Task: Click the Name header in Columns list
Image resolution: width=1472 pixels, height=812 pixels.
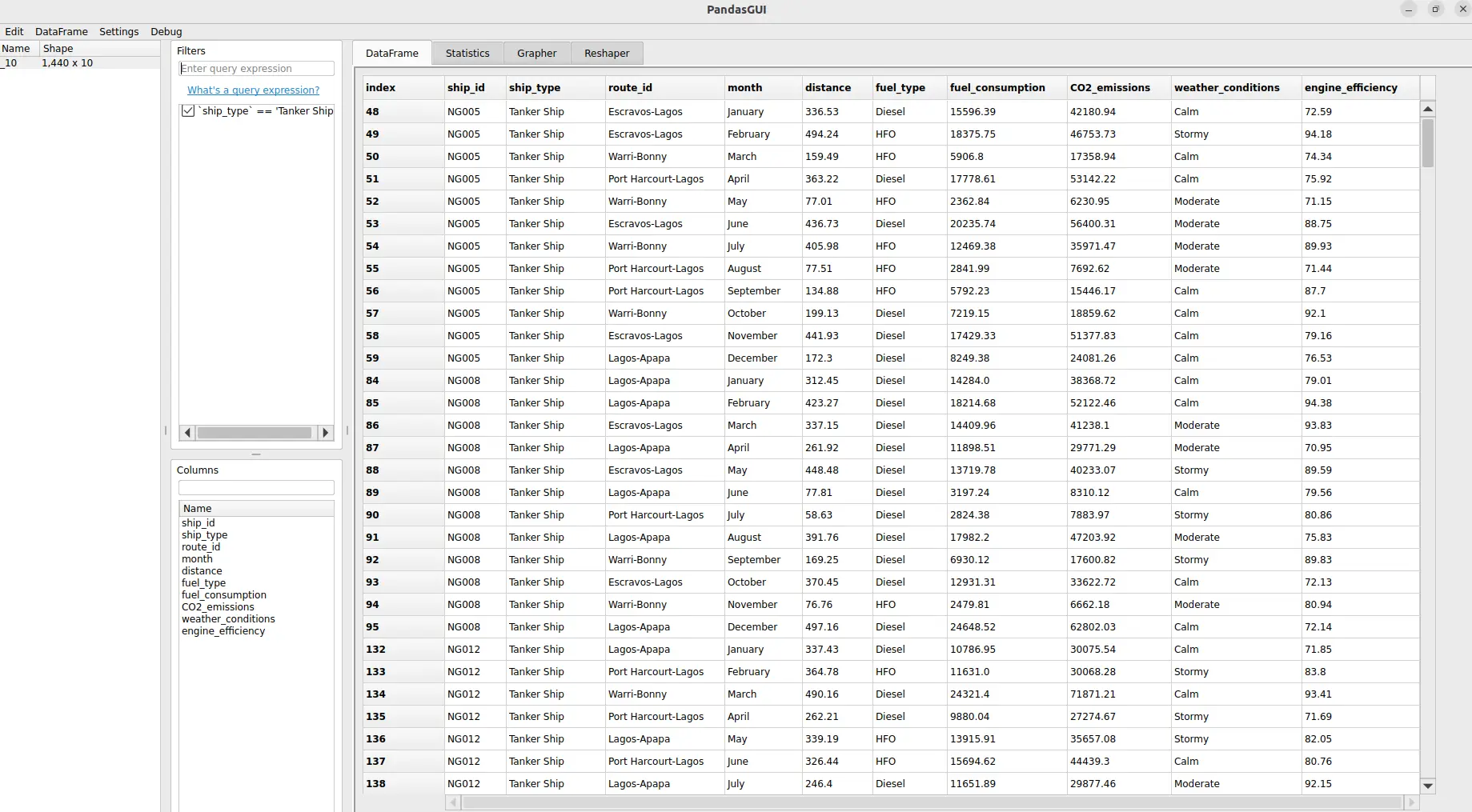Action: click(256, 509)
